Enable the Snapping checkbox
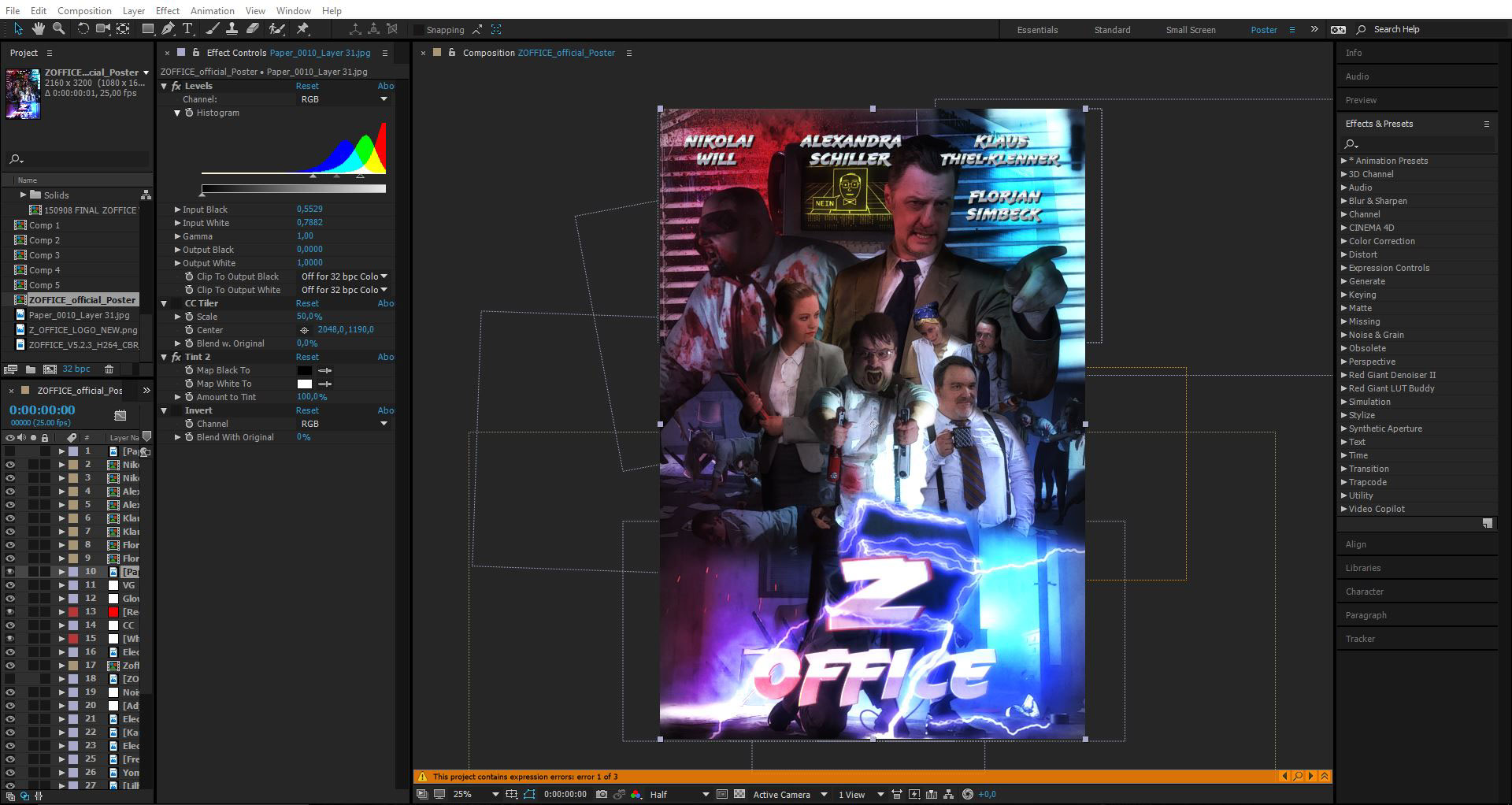This screenshot has width=1512, height=805. tap(418, 30)
